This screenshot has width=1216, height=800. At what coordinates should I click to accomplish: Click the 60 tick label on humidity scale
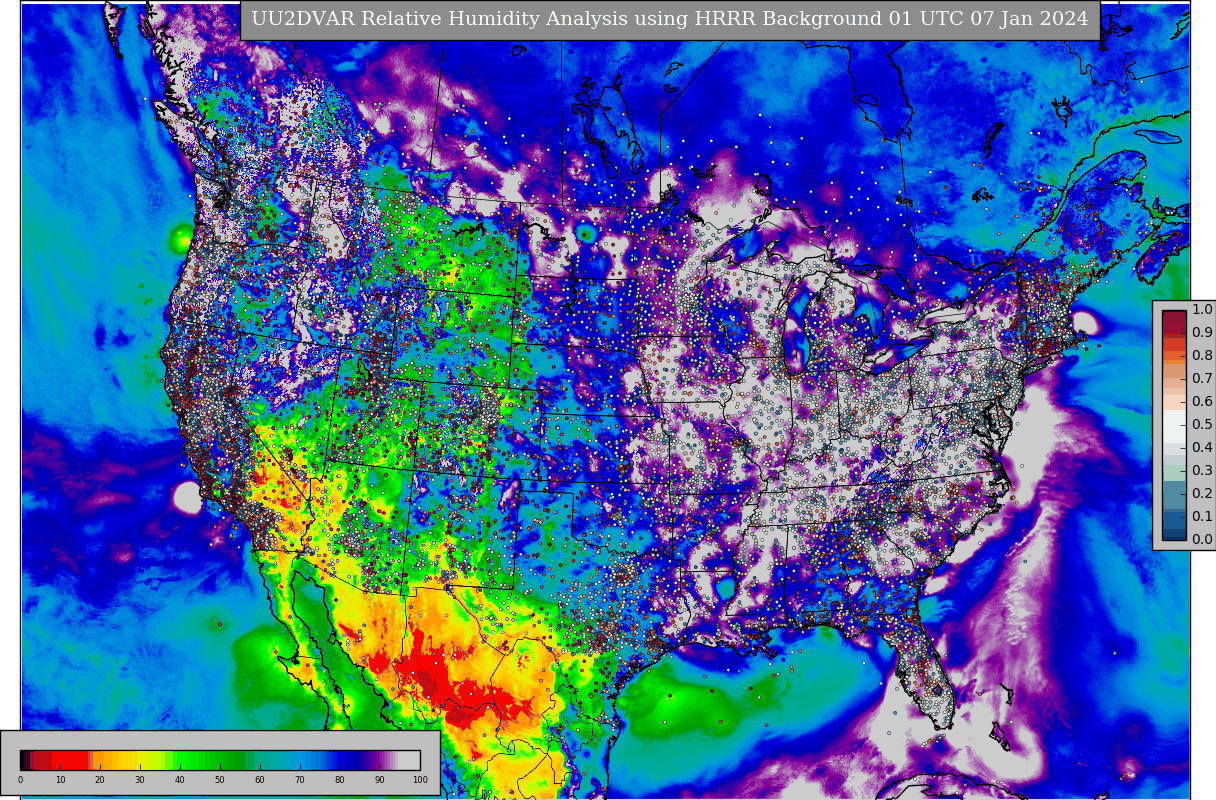pyautogui.click(x=260, y=780)
